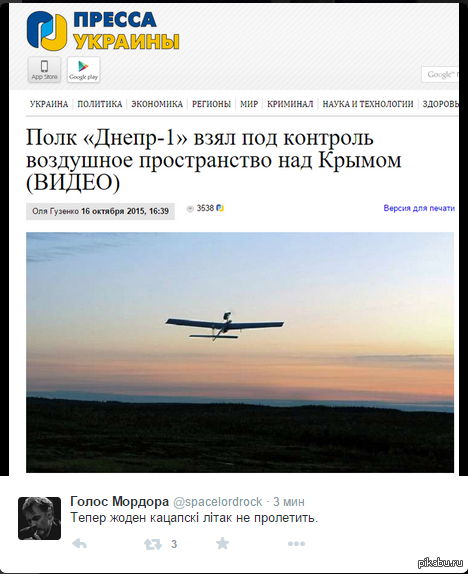Open the Google Play download button
Viewport: 468px width, 574px height.
point(83,70)
